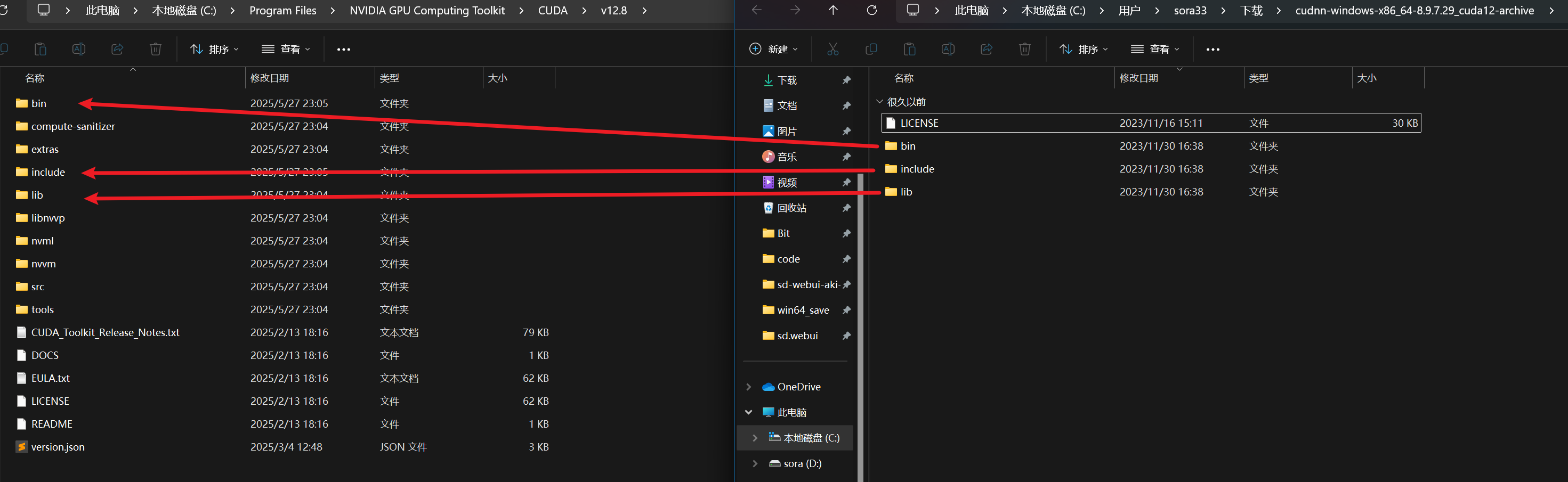Screen dimensions: 1568x482
Task: Collapse the 很久以前 file group
Action: pyautogui.click(x=879, y=102)
